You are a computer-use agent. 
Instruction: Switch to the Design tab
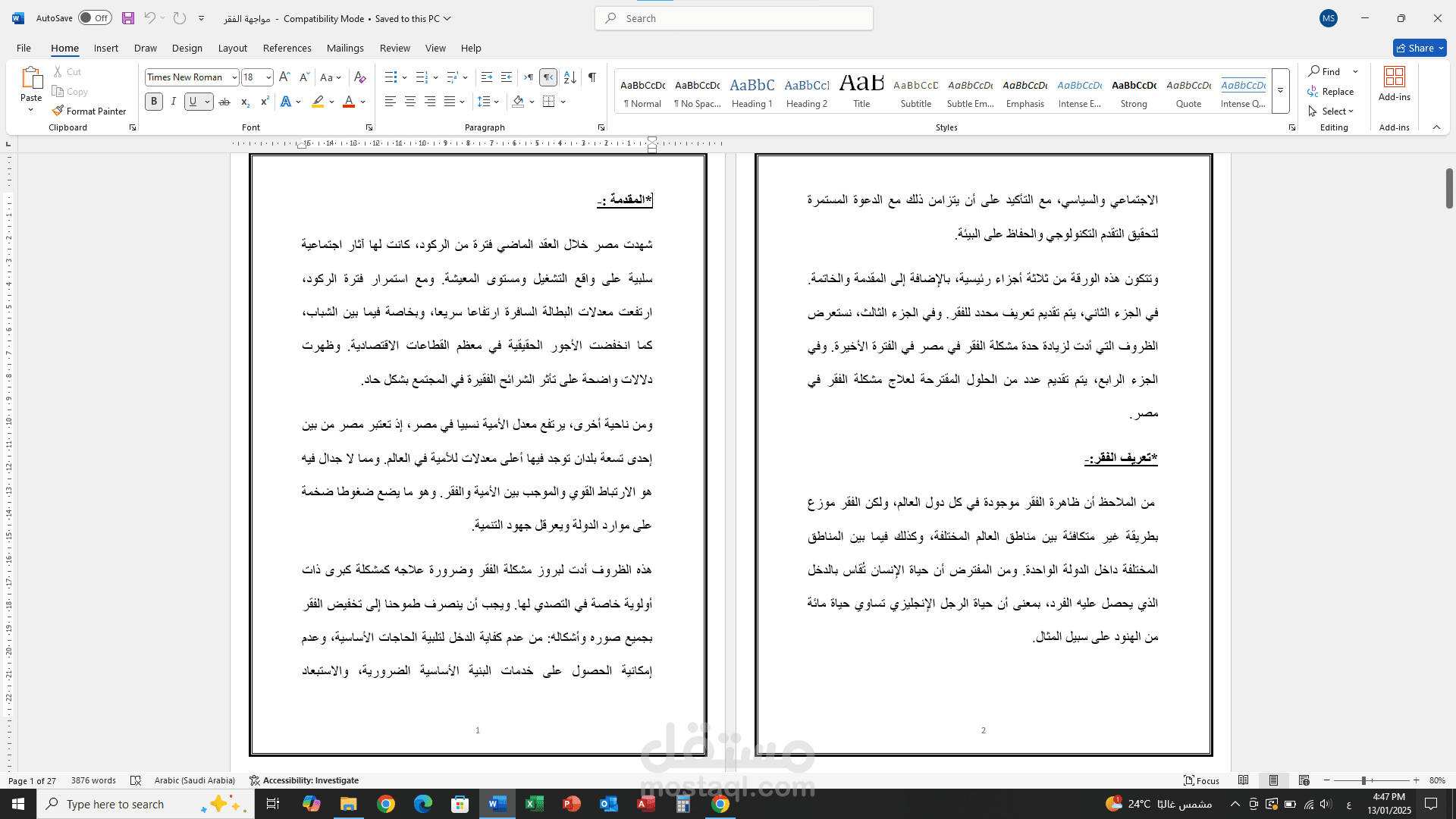click(x=187, y=48)
